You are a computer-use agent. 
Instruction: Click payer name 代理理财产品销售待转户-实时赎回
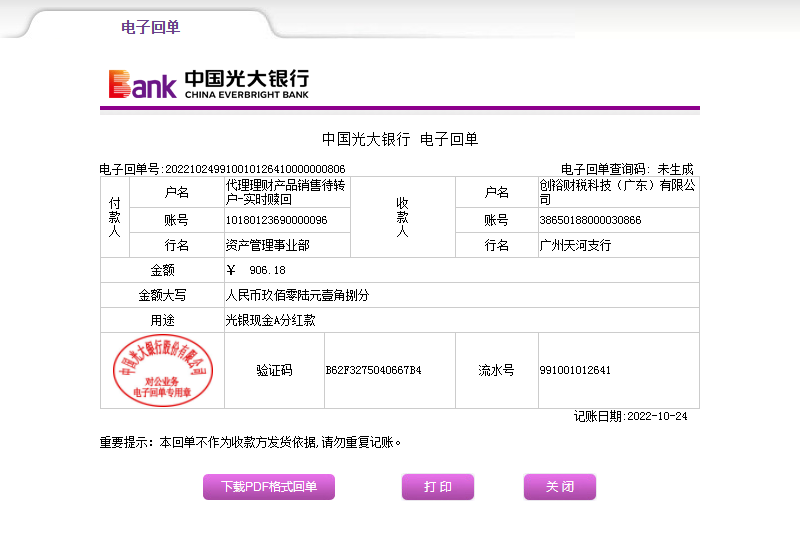click(x=285, y=192)
